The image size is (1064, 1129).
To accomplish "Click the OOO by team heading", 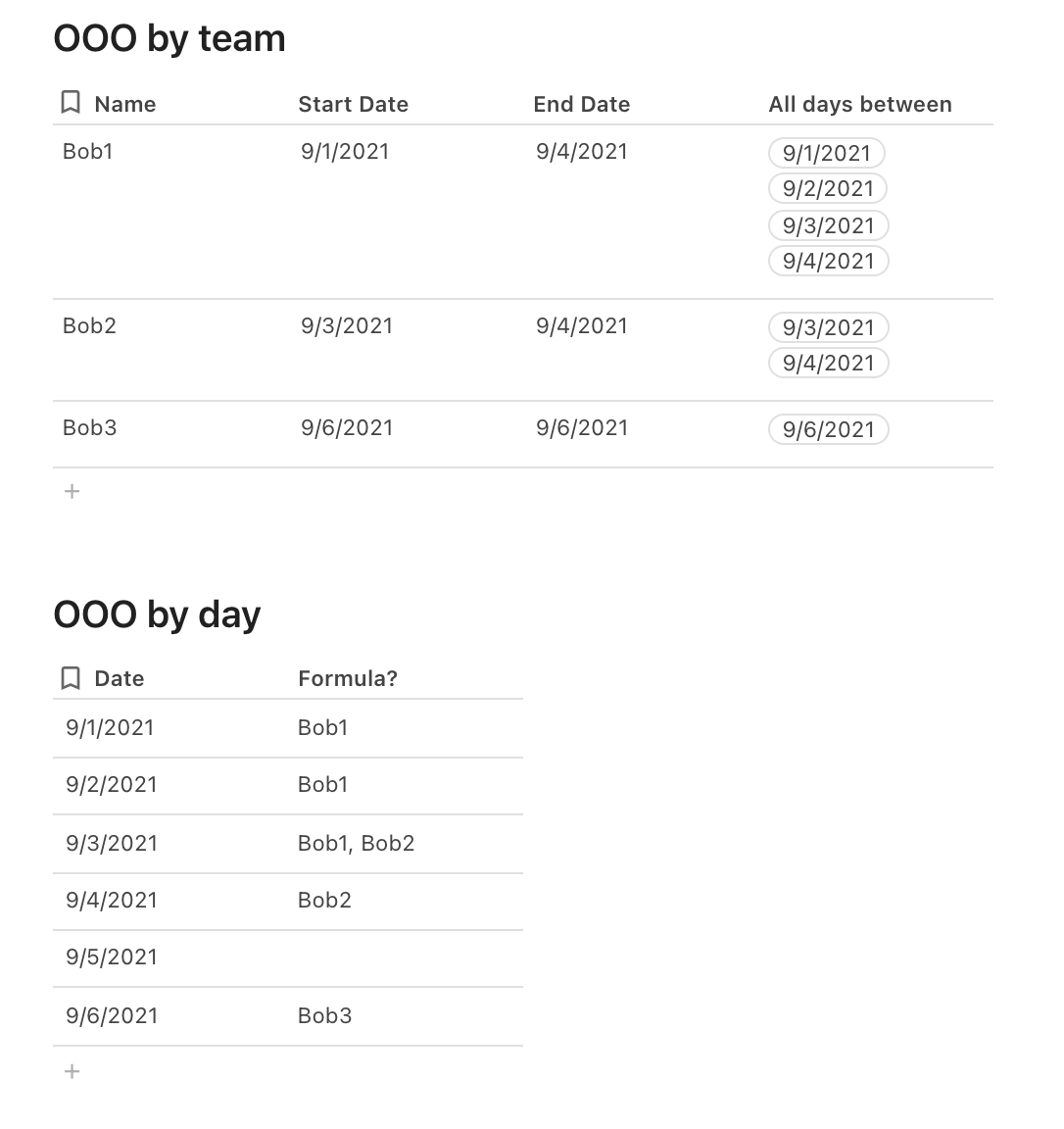I will tap(169, 38).
